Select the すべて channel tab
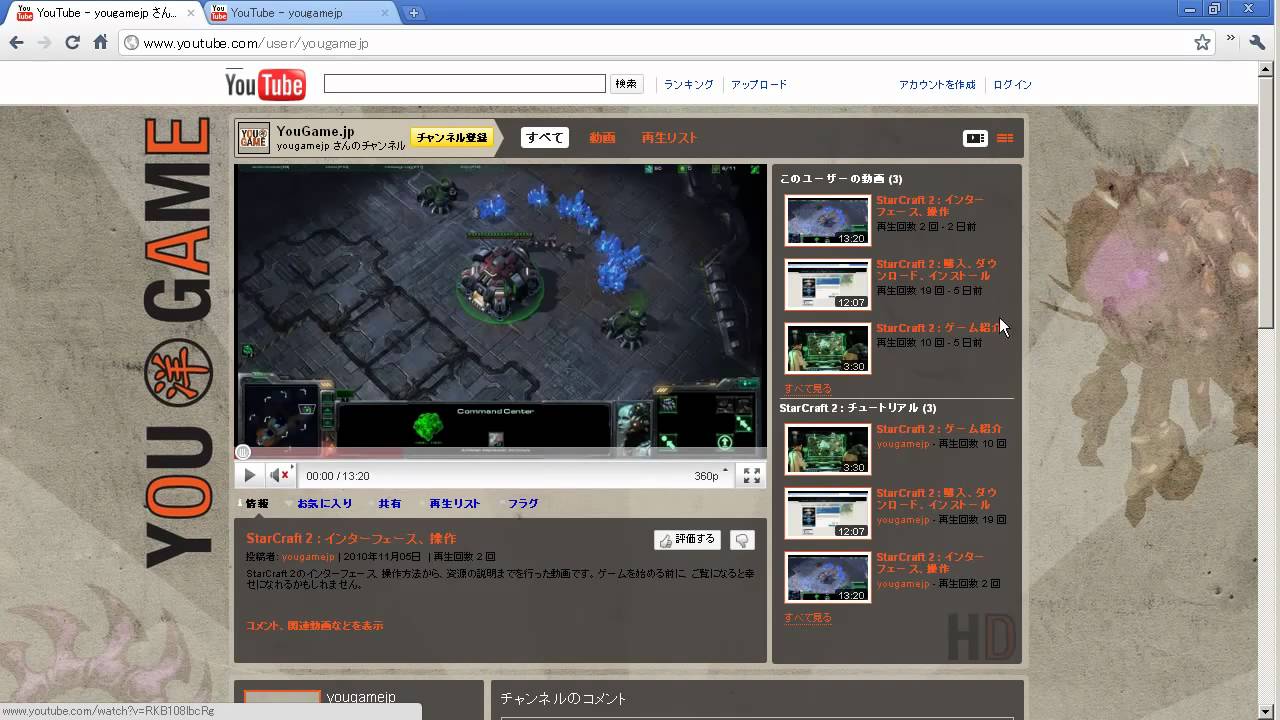 point(545,138)
